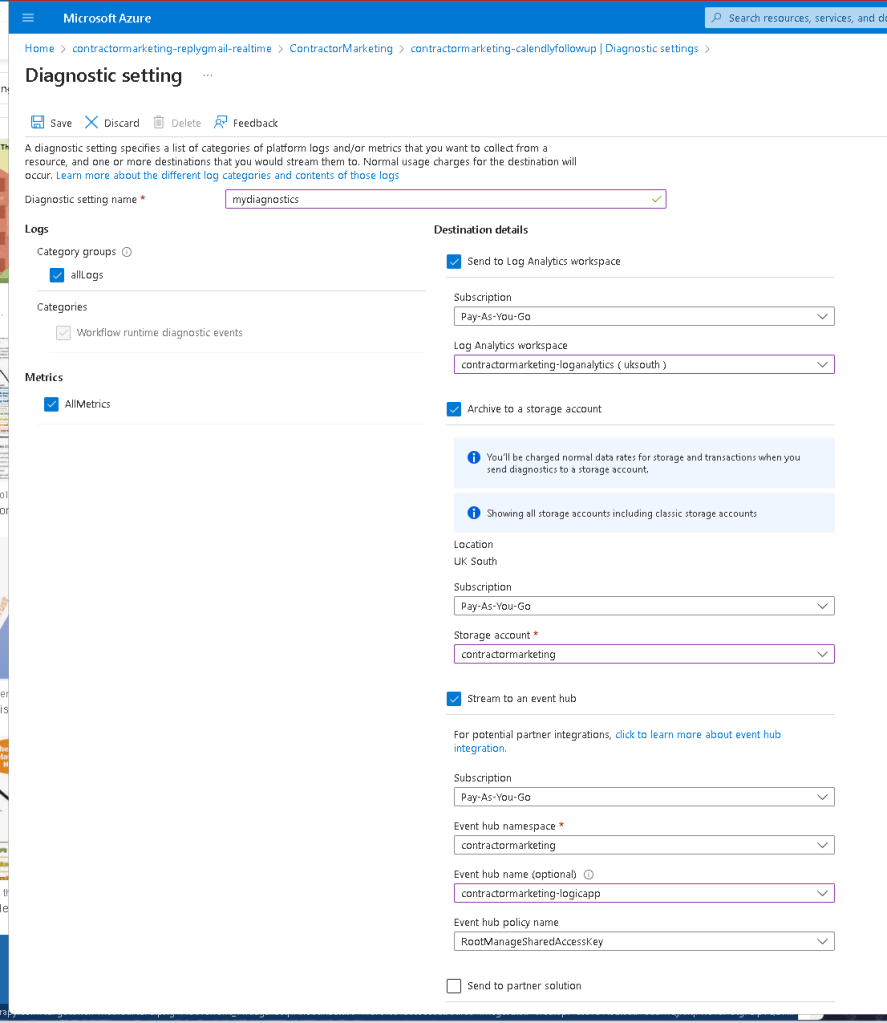The image size is (887, 1023).
Task: Click the Delete button label
Action: 186,123
